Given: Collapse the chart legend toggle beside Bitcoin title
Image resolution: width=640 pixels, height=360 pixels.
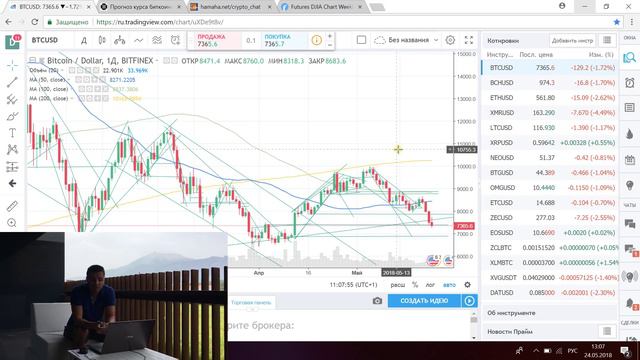Looking at the screenshot, I should 33,60.
